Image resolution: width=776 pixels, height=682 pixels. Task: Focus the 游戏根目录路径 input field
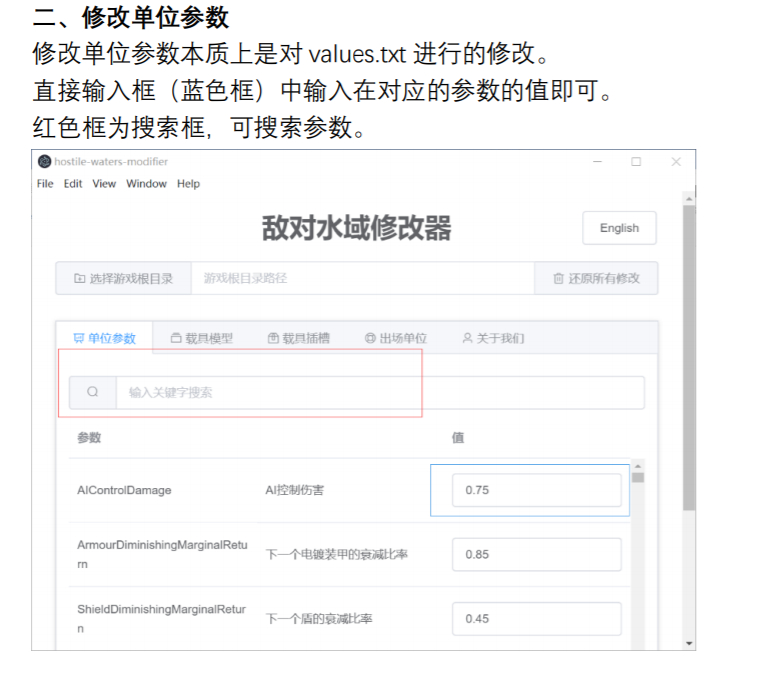[363, 279]
